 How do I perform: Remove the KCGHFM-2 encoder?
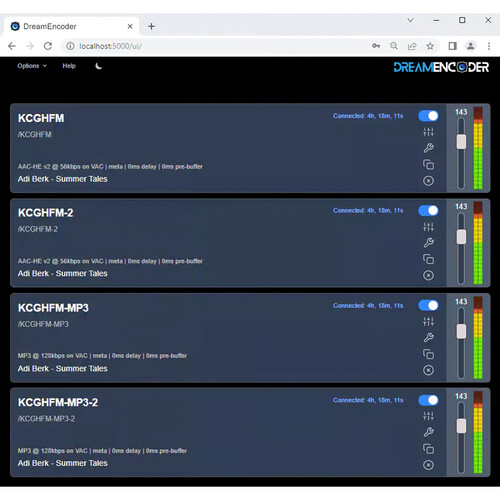pyautogui.click(x=428, y=275)
